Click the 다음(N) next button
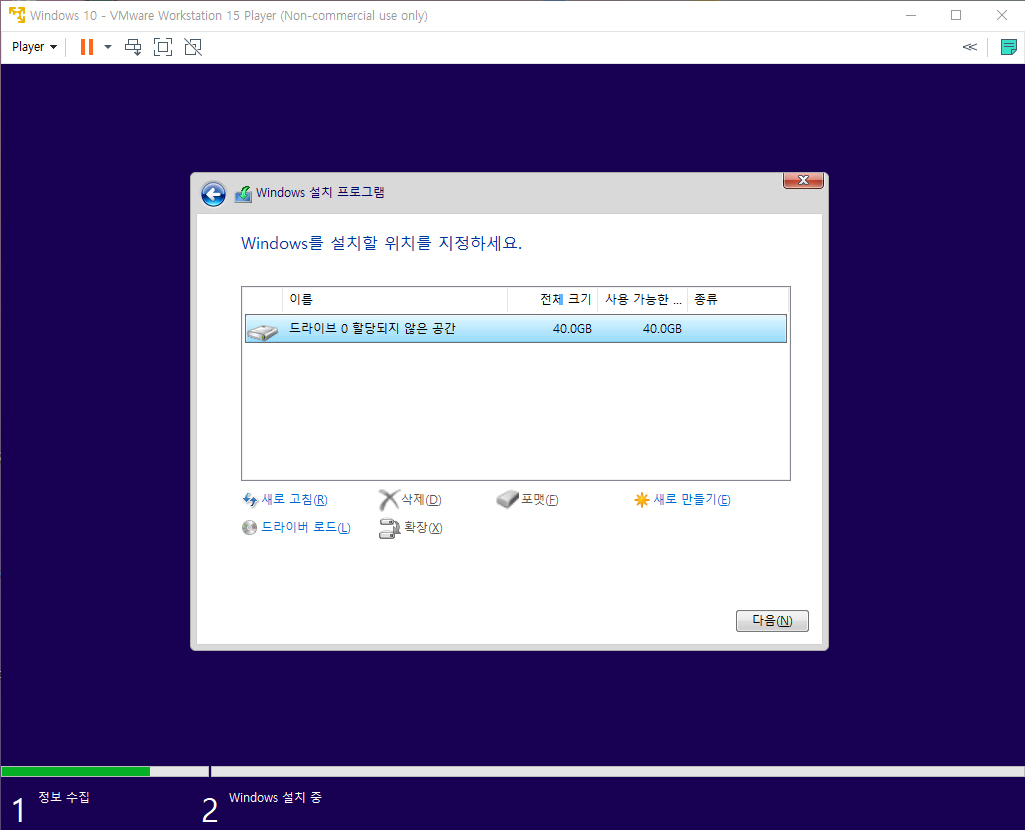This screenshot has width=1025, height=830. pyautogui.click(x=772, y=621)
